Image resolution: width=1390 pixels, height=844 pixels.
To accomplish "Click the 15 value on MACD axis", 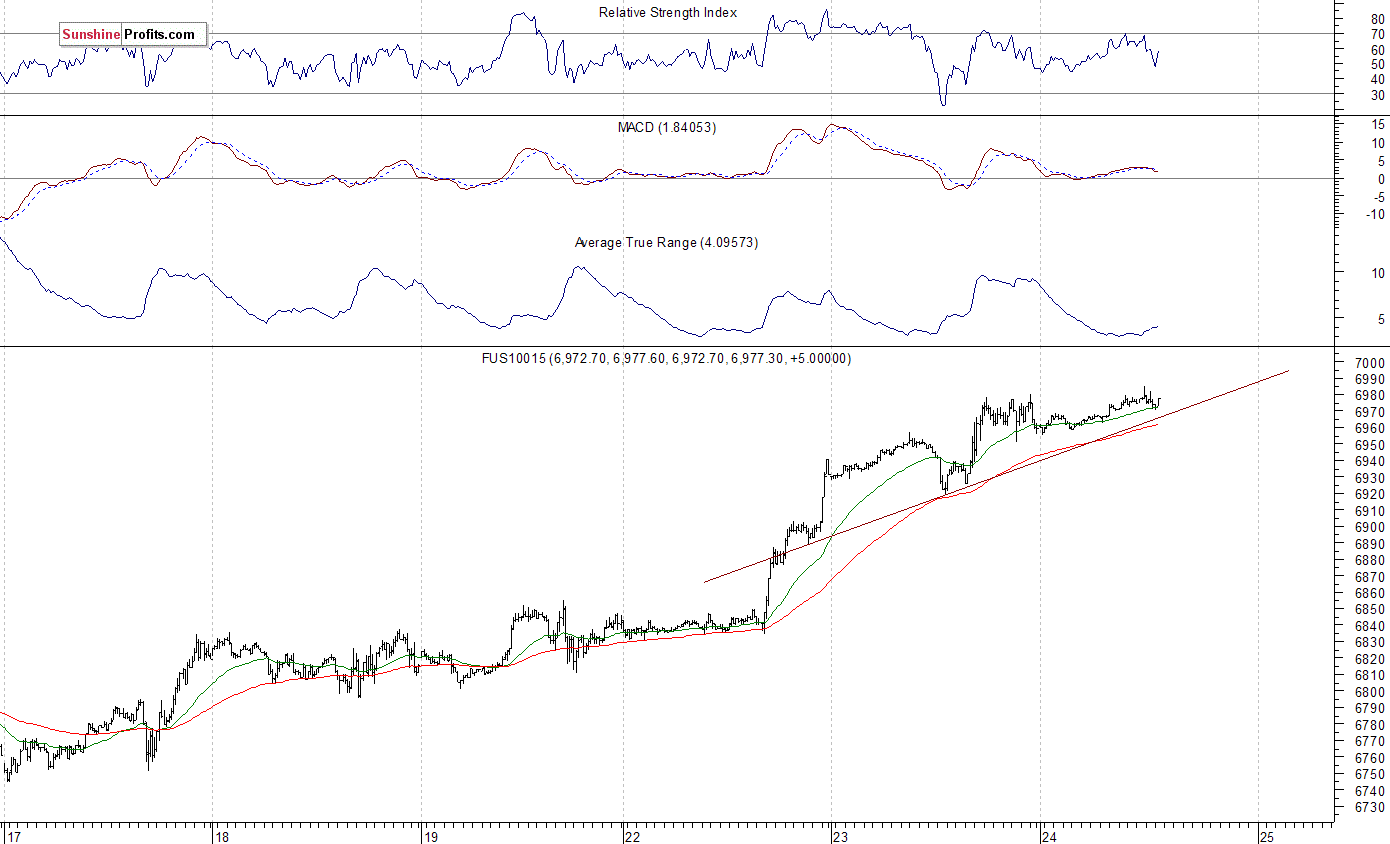I will coord(1378,124).
